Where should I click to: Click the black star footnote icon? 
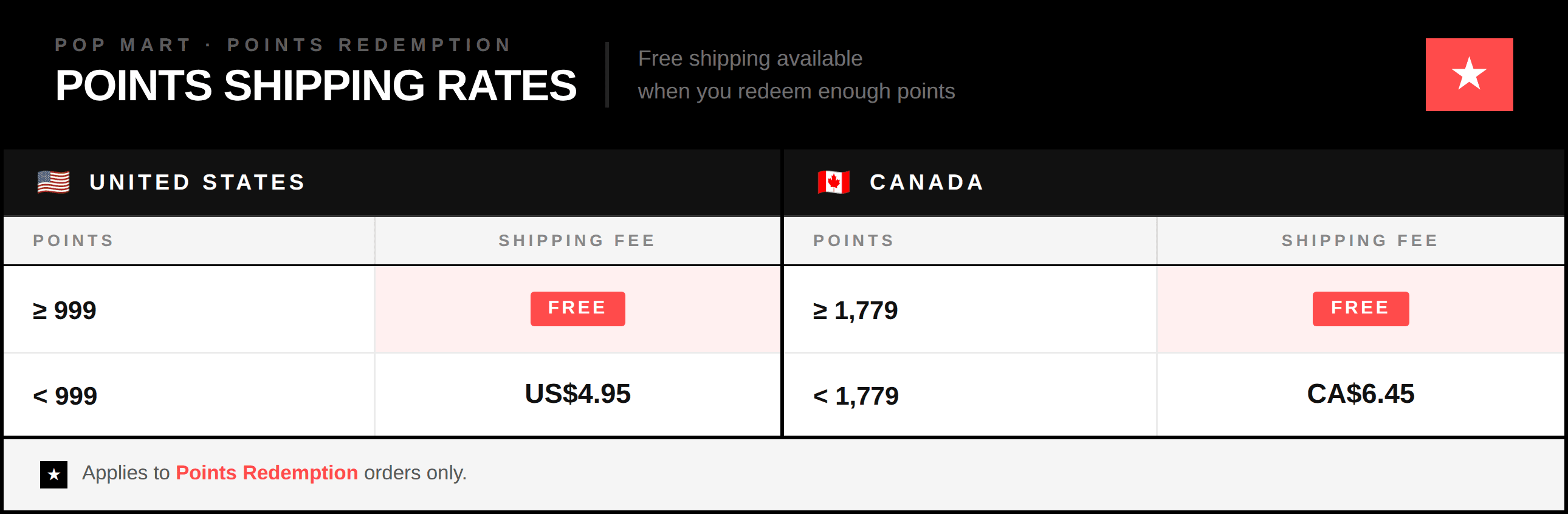(53, 475)
